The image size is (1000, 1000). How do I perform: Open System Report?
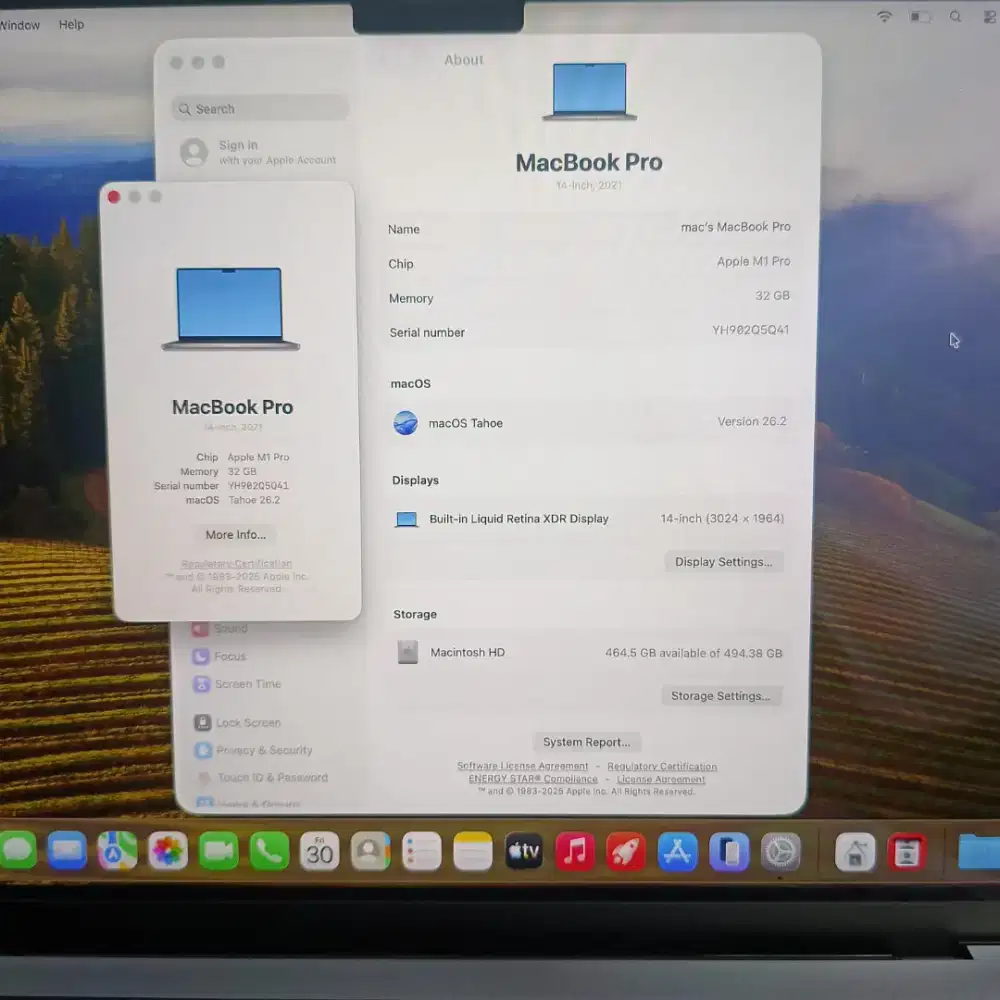tap(587, 742)
